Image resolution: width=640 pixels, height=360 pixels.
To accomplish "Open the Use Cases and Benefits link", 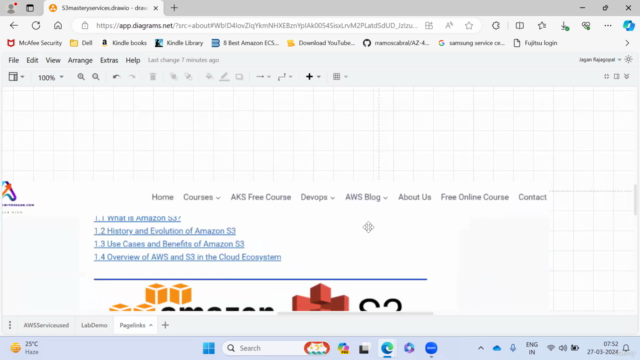I will pos(169,244).
